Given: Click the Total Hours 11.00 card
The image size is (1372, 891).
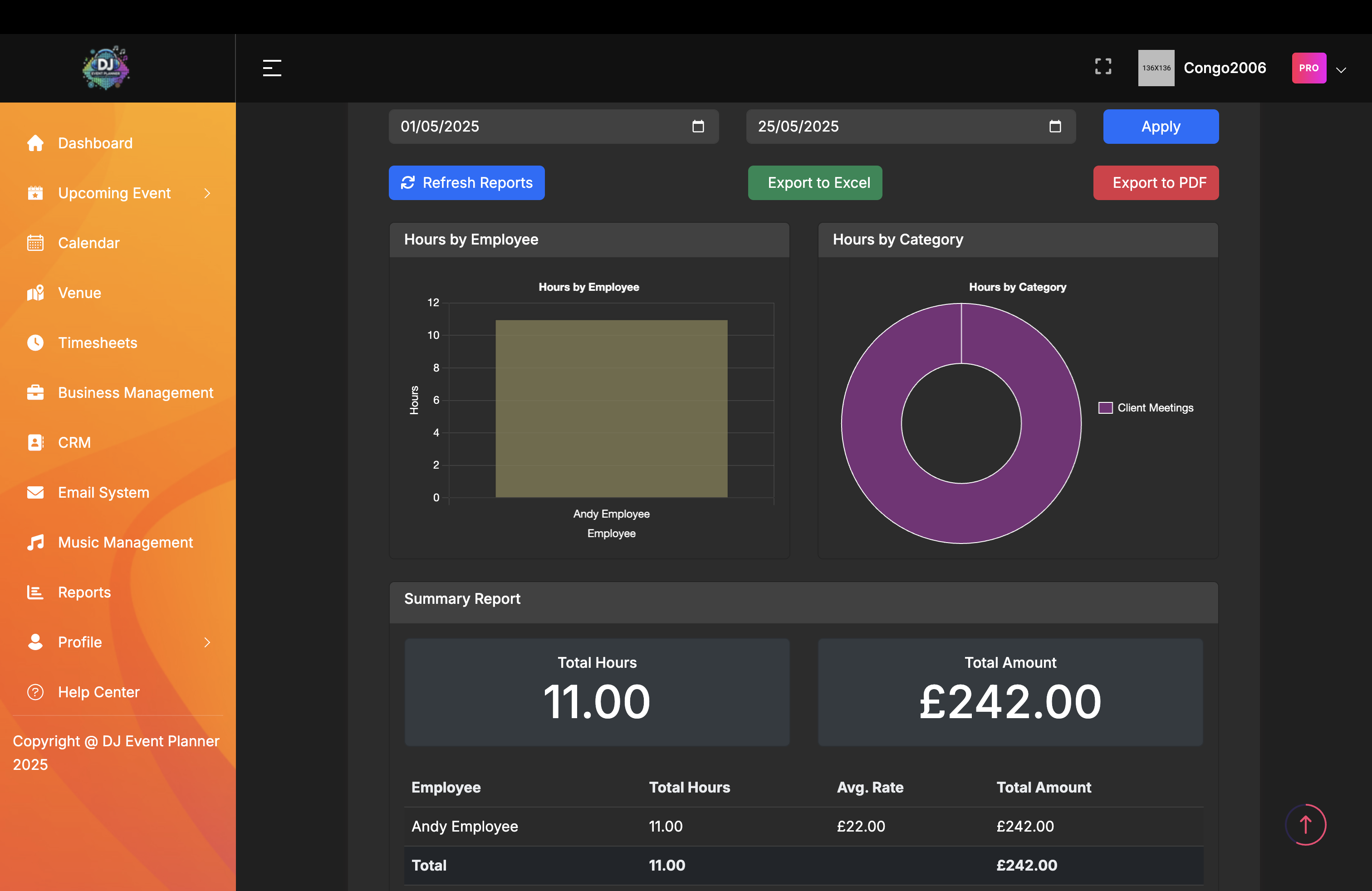Looking at the screenshot, I should pos(597,691).
